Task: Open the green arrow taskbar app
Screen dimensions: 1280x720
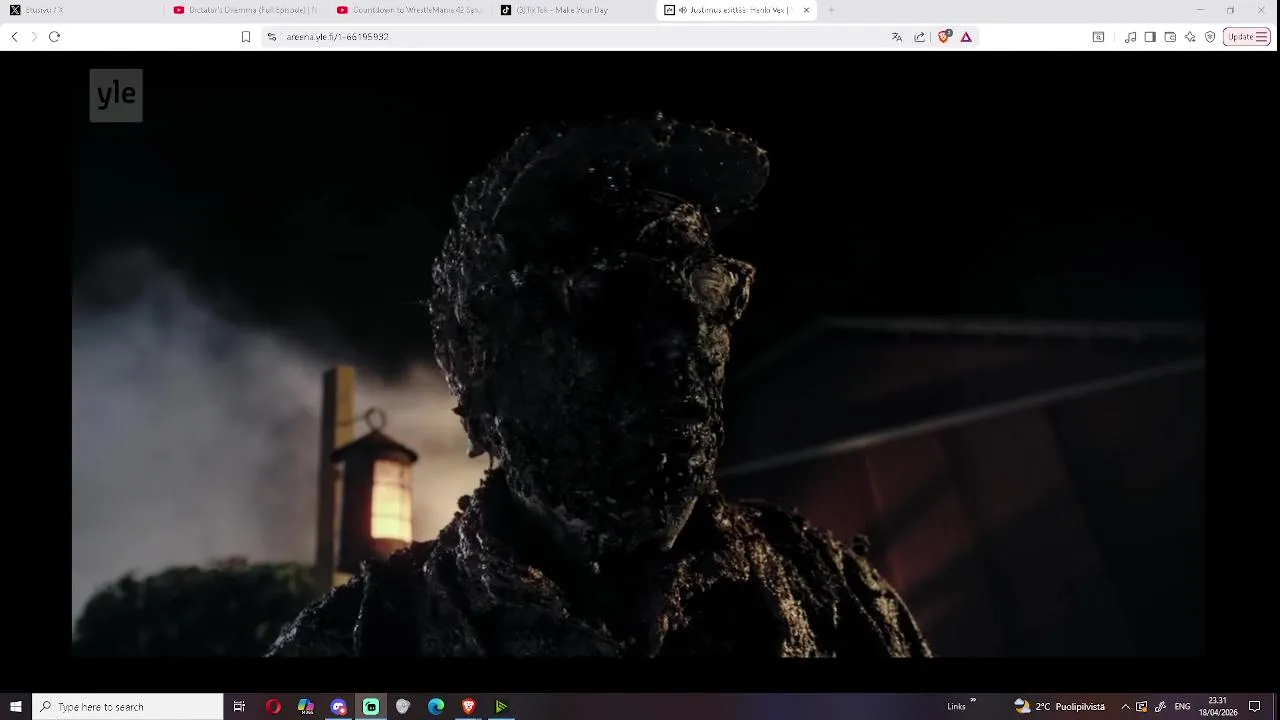Action: 501,707
